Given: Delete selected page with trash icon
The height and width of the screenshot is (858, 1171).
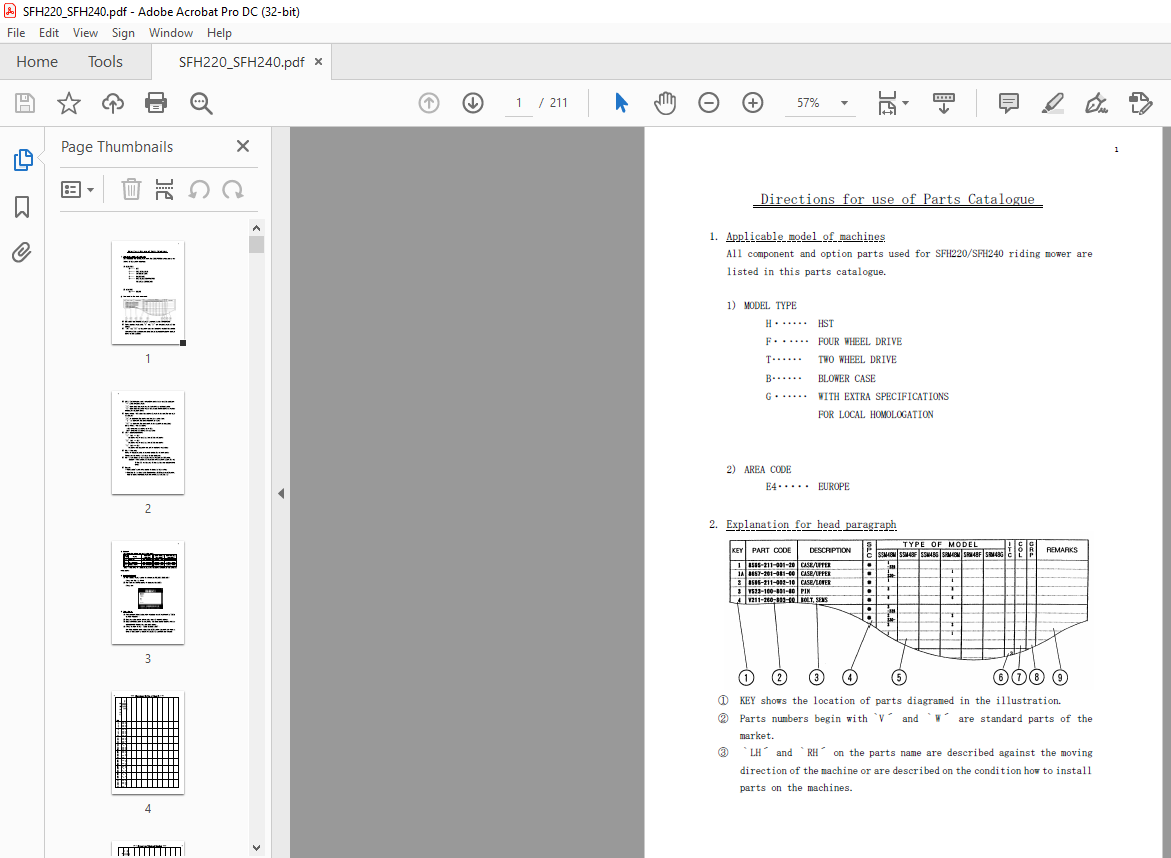Looking at the screenshot, I should pyautogui.click(x=131, y=190).
